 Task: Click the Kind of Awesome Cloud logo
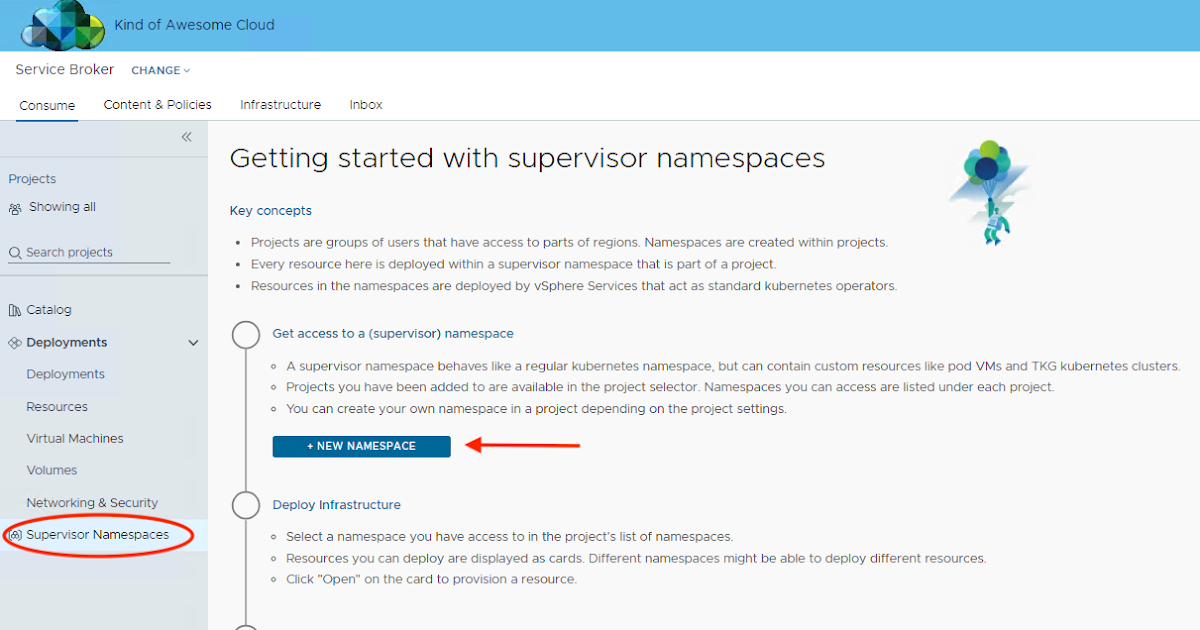(x=62, y=25)
